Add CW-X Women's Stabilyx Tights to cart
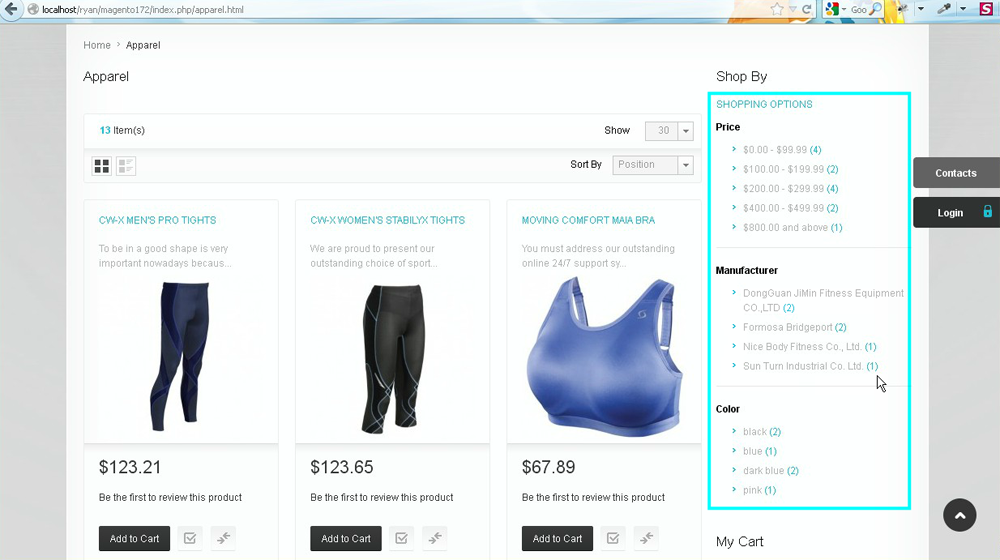 (346, 538)
